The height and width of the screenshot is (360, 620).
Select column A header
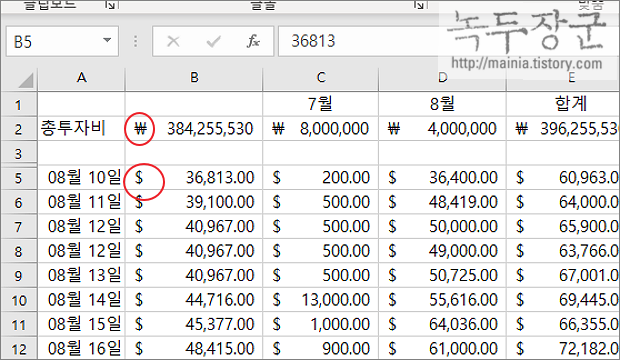[81, 78]
